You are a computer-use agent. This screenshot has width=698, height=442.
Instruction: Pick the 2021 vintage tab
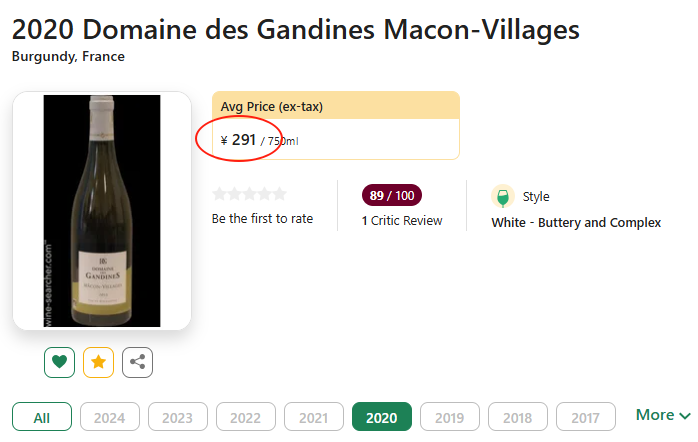coord(314,417)
